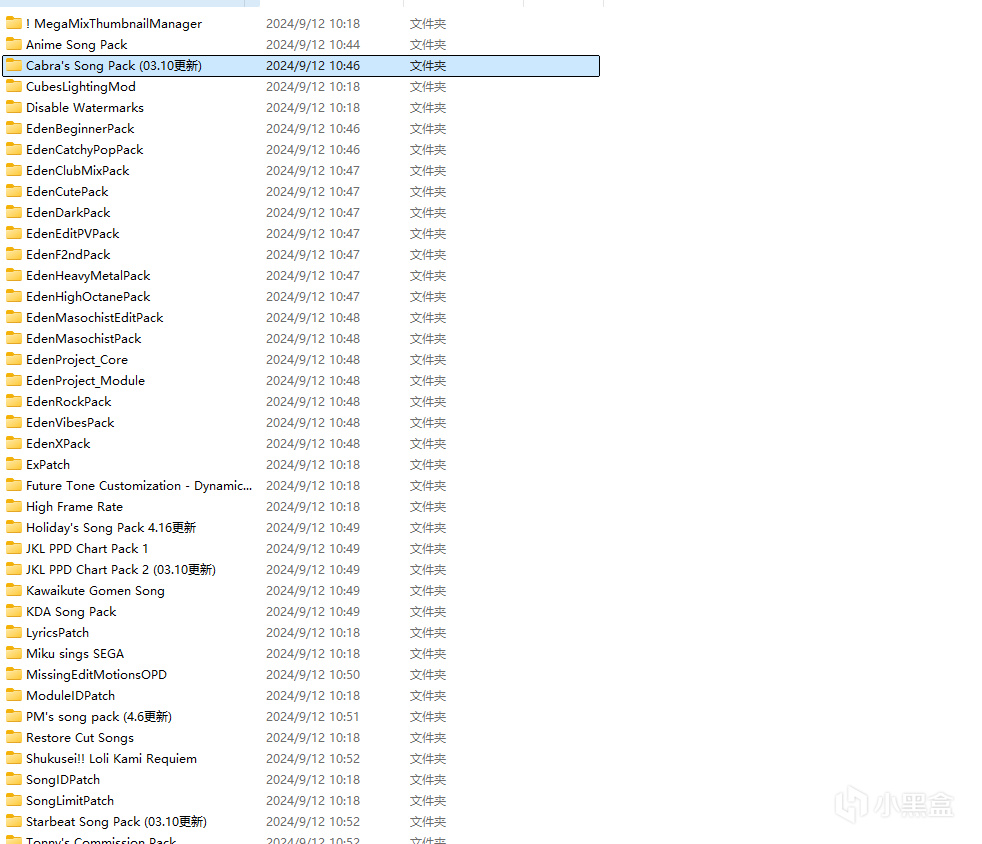Click the EdenClubMixPack folder icon
The width and height of the screenshot is (982, 844).
(x=14, y=170)
